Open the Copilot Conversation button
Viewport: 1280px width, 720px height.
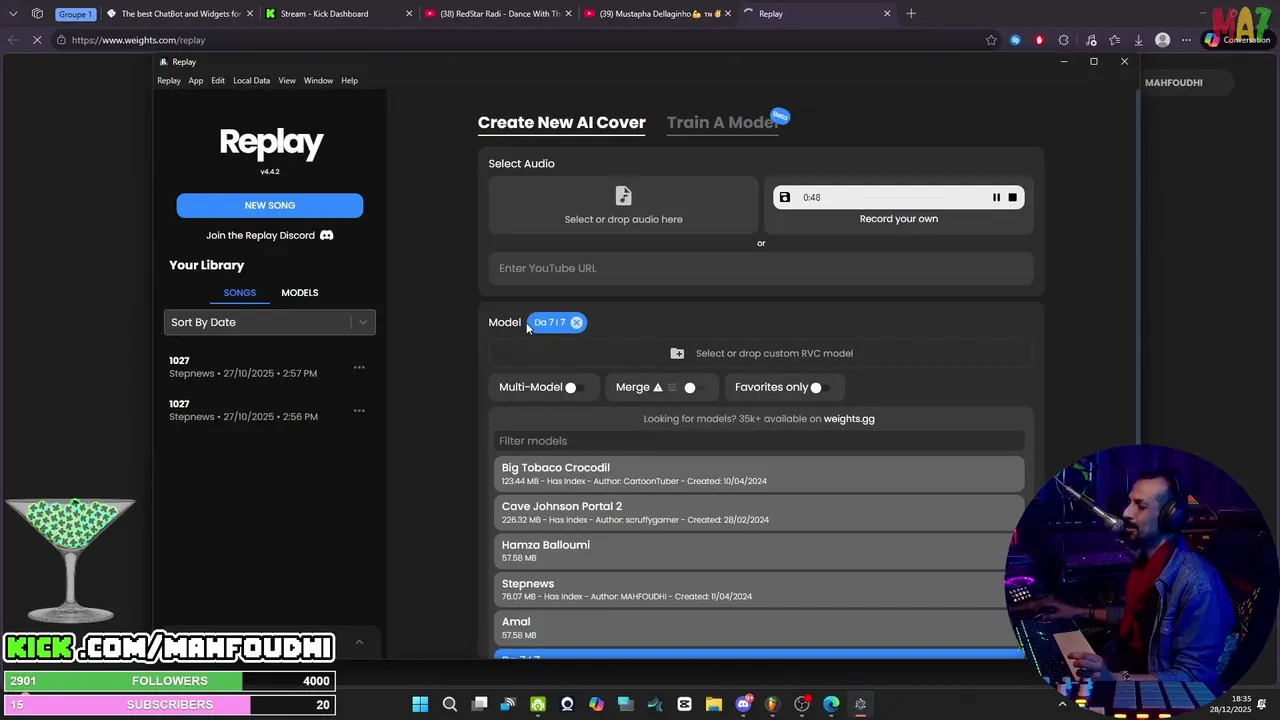pos(1237,40)
